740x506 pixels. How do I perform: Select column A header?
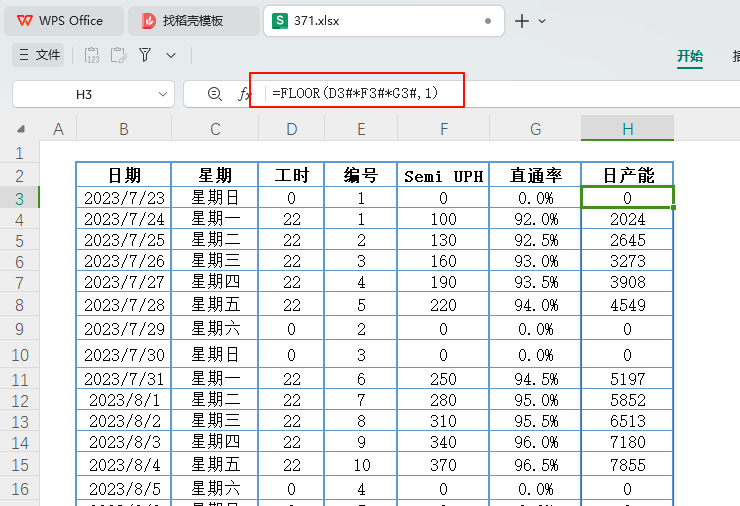pyautogui.click(x=58, y=129)
